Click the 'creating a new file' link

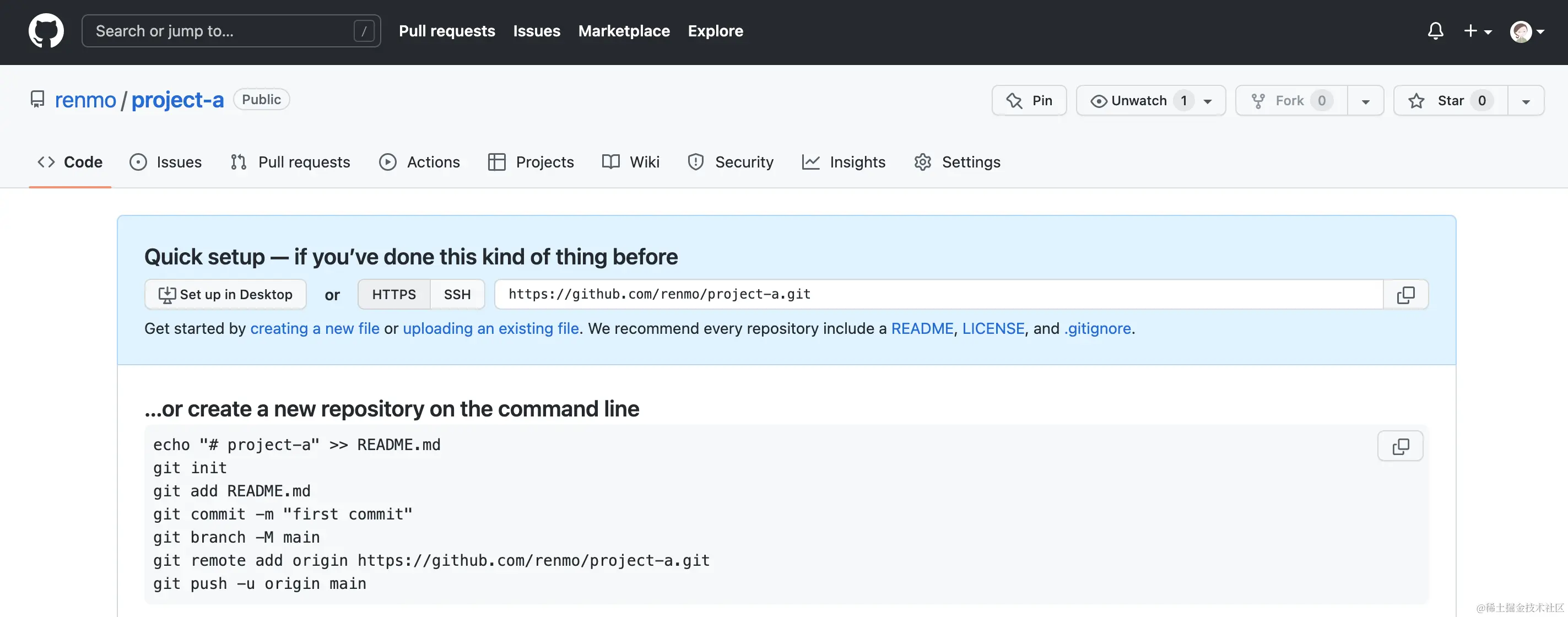click(x=315, y=328)
